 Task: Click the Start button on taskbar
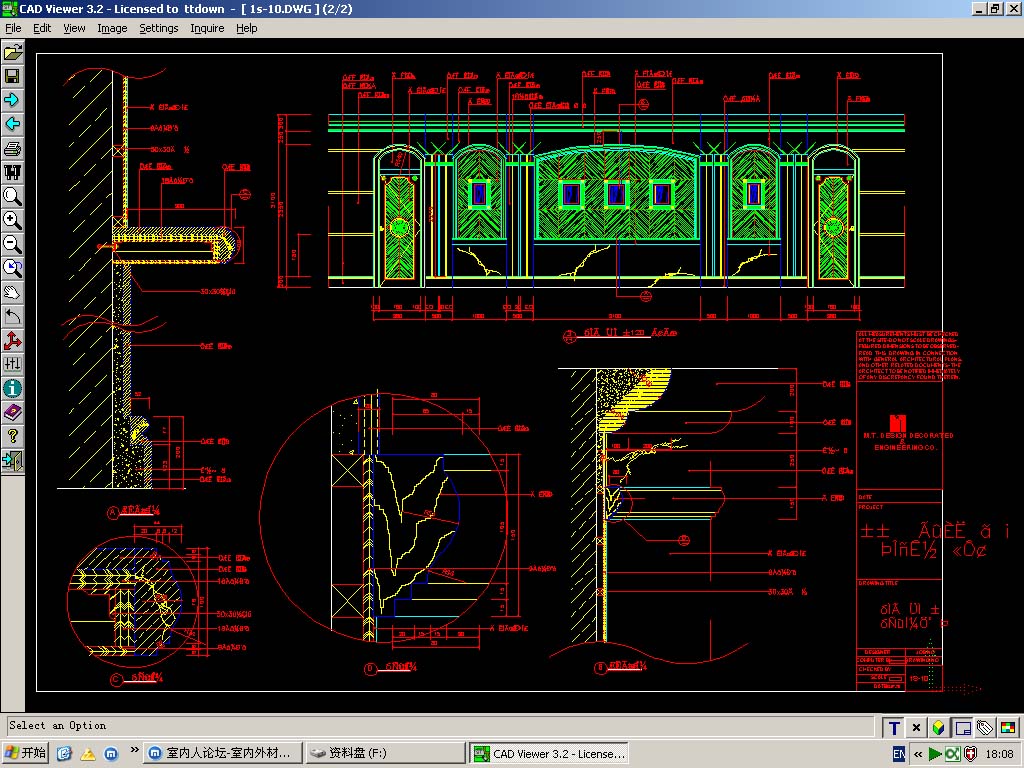(x=26, y=753)
